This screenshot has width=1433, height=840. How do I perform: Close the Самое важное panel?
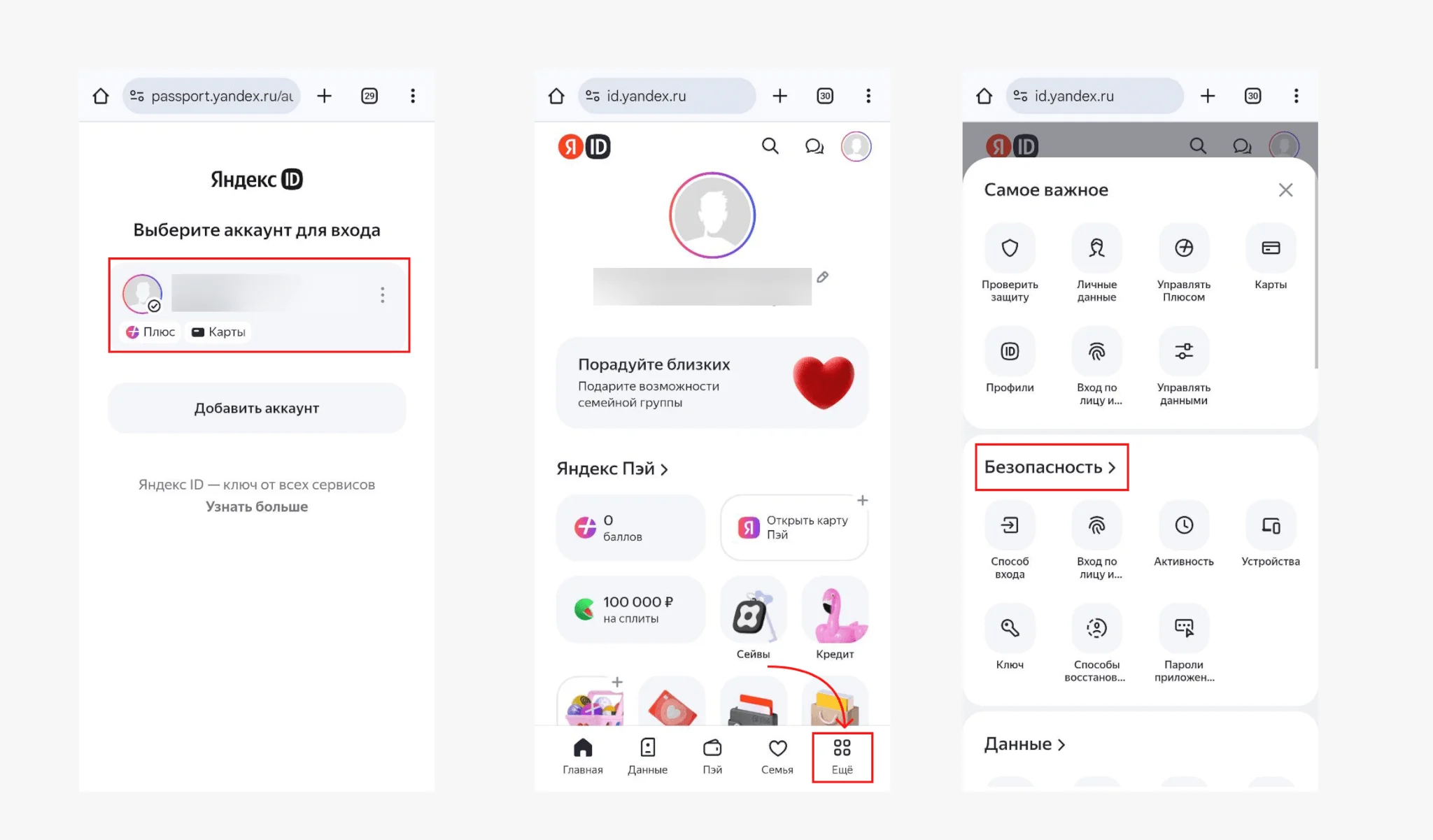point(1285,190)
